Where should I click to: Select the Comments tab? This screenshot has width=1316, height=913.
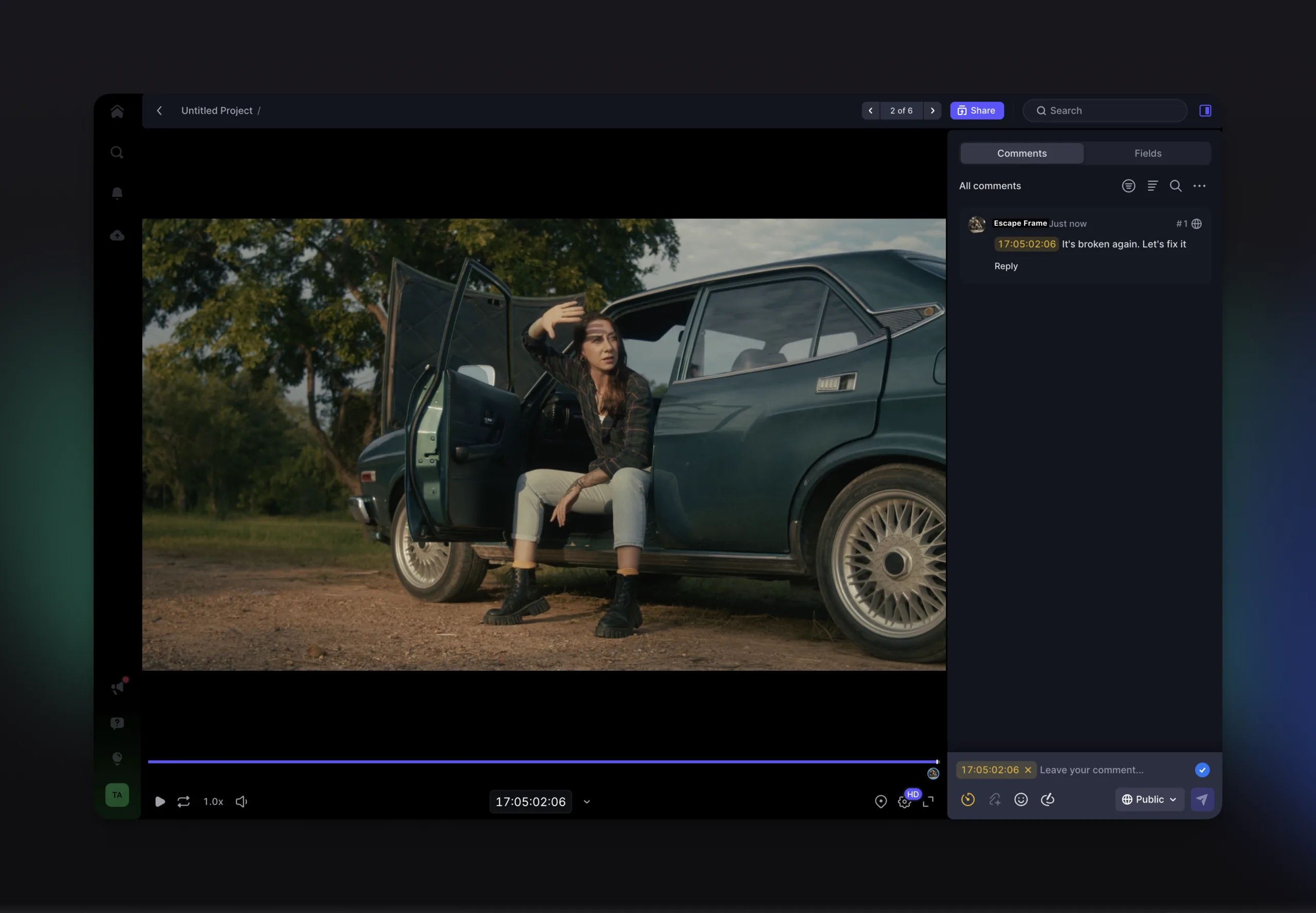(1021, 153)
